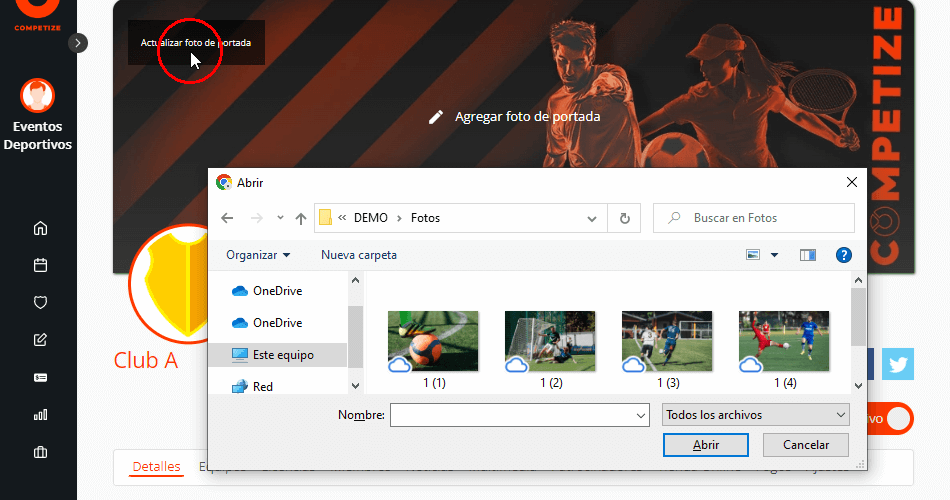
Task: Click the refresh button in the file dialog
Action: [x=625, y=218]
